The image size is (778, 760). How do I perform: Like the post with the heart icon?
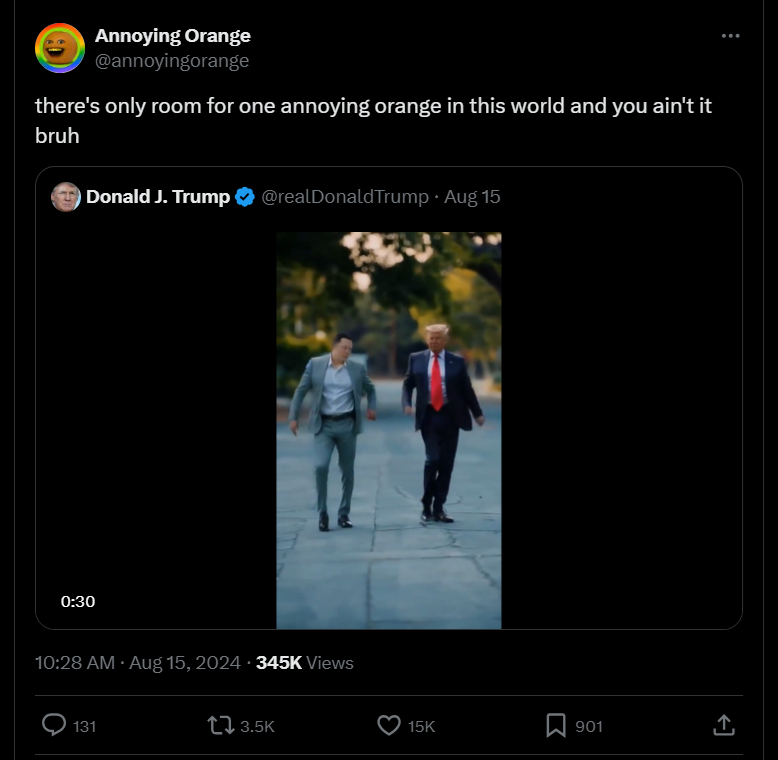[x=389, y=725]
